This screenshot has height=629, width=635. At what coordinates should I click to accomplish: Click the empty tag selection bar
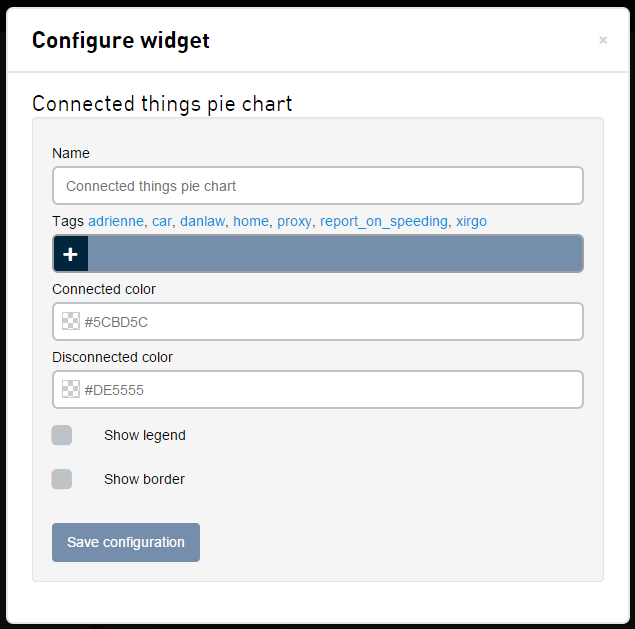[334, 254]
